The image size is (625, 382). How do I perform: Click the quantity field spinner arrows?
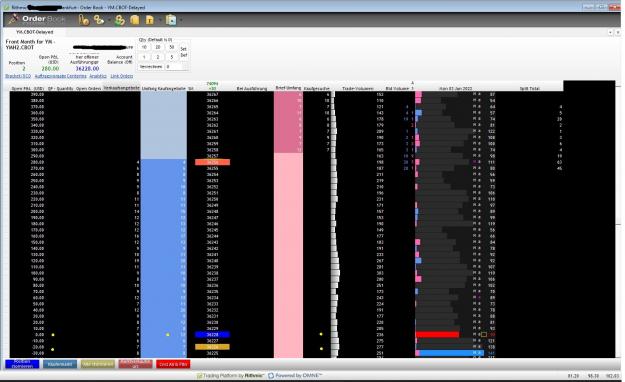point(185,67)
